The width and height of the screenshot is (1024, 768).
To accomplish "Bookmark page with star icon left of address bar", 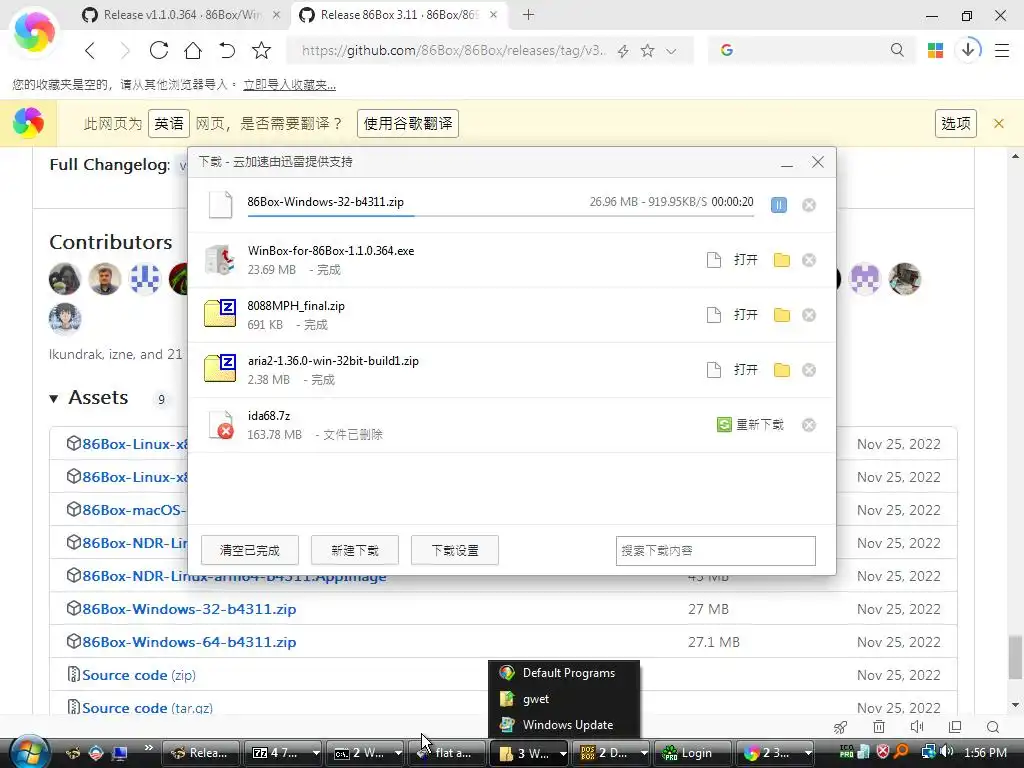I will tap(261, 50).
